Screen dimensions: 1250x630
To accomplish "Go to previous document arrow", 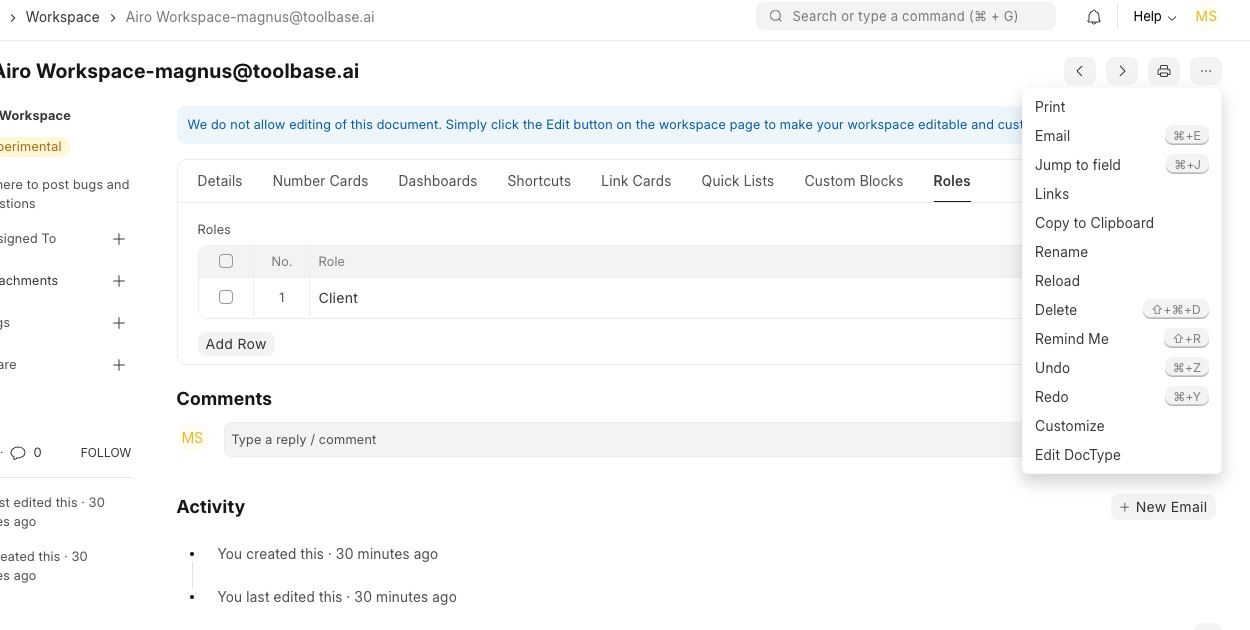I will (1080, 71).
